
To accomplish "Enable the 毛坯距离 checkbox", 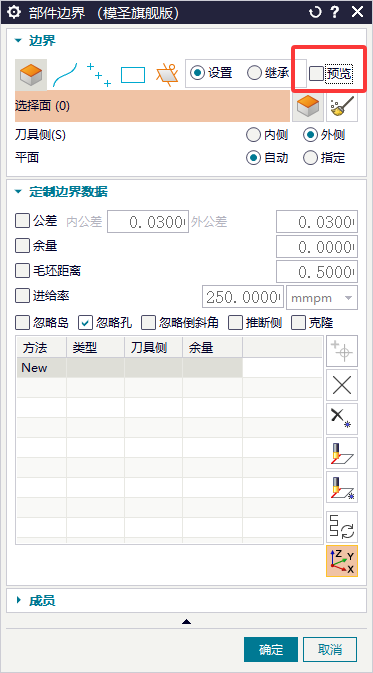I will (x=22, y=271).
